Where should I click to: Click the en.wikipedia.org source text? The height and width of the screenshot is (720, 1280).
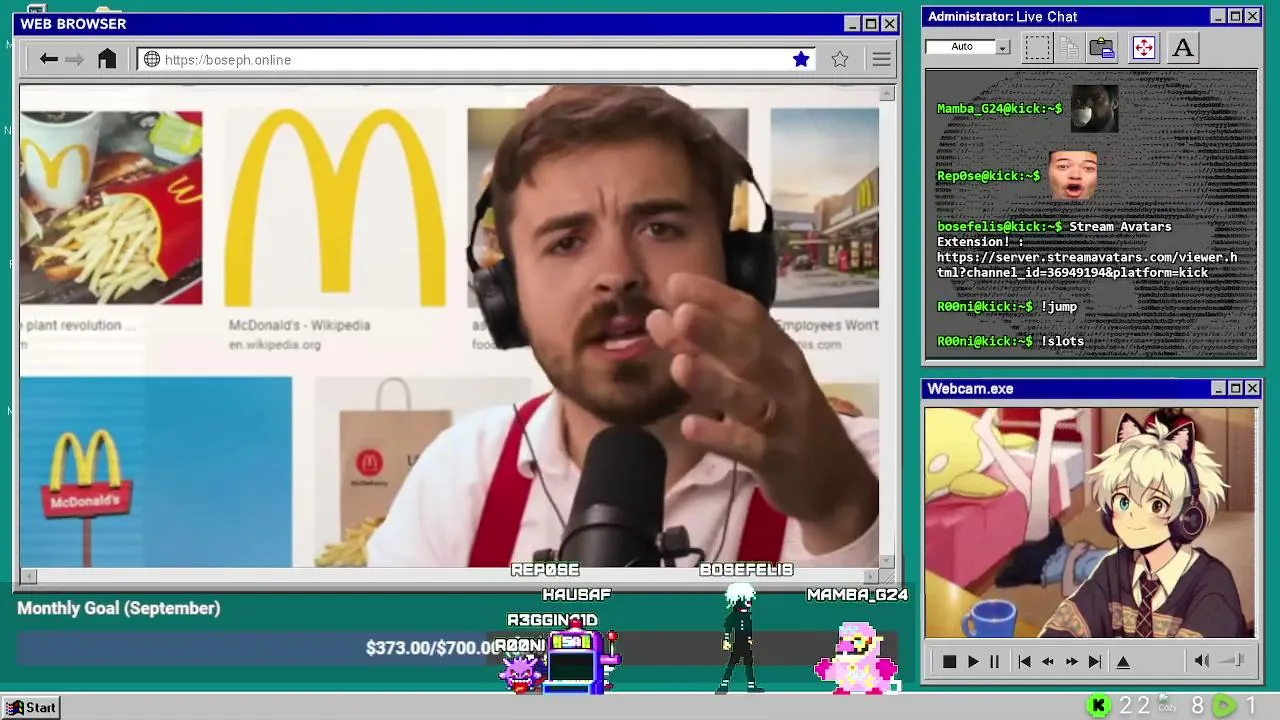click(275, 345)
